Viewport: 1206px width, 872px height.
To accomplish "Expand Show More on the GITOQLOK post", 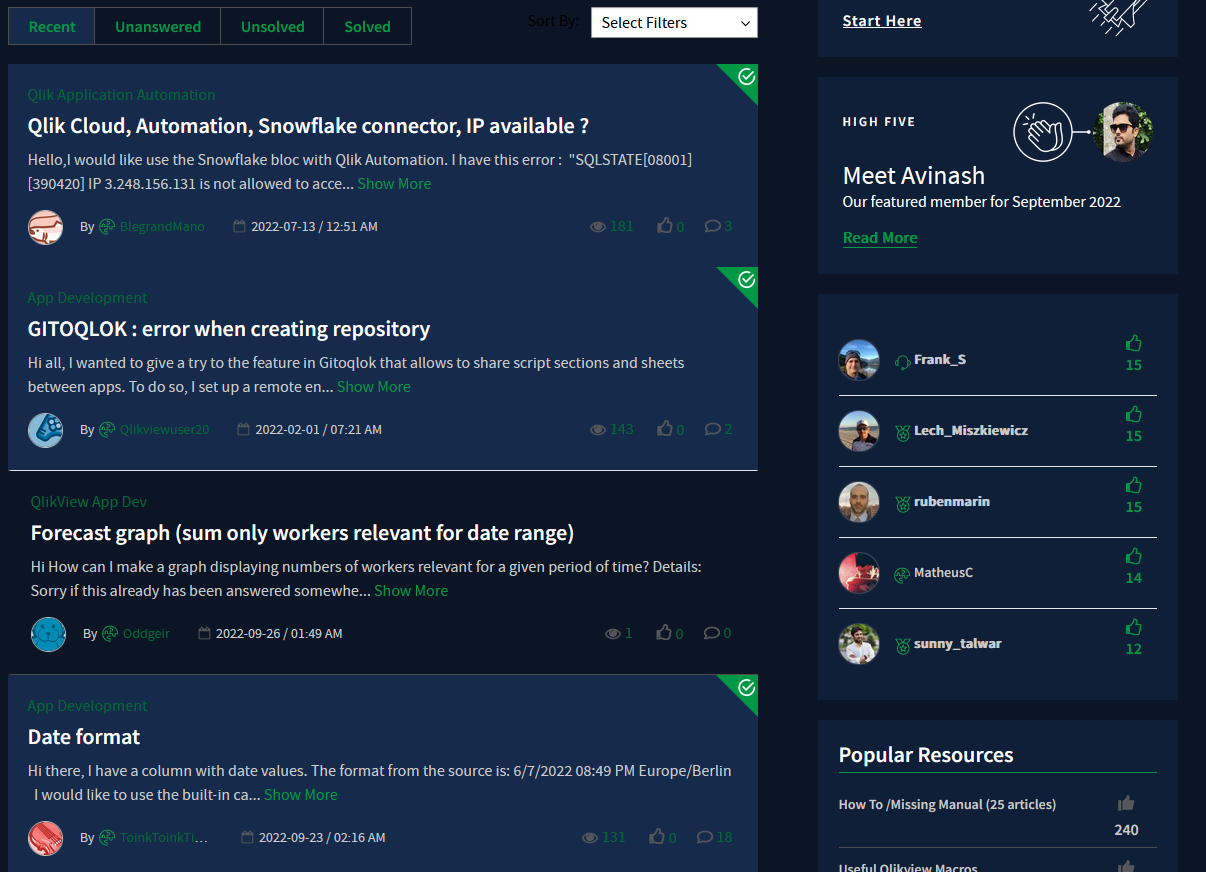I will [373, 387].
